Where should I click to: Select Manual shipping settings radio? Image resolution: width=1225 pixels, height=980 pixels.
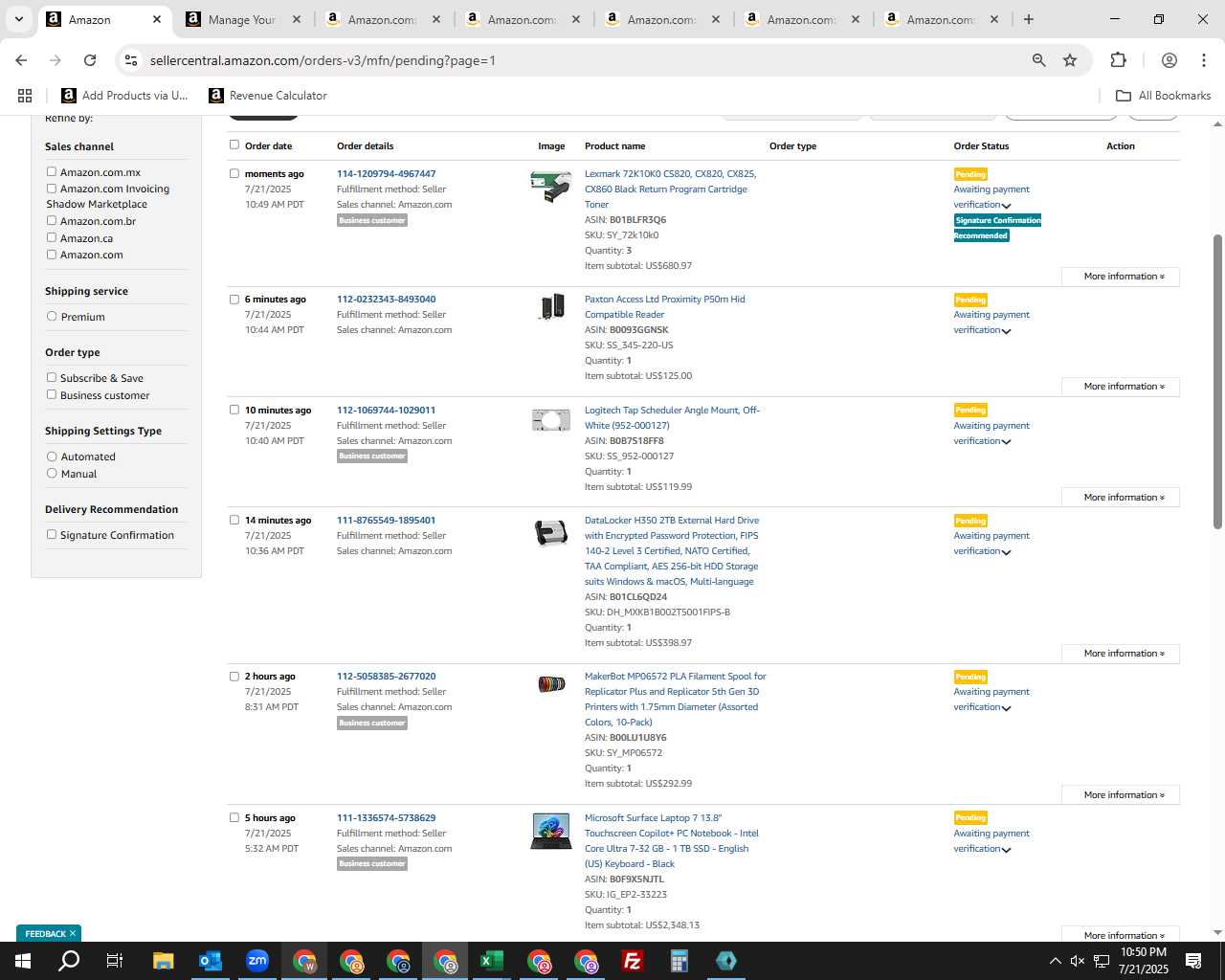pyautogui.click(x=52, y=473)
